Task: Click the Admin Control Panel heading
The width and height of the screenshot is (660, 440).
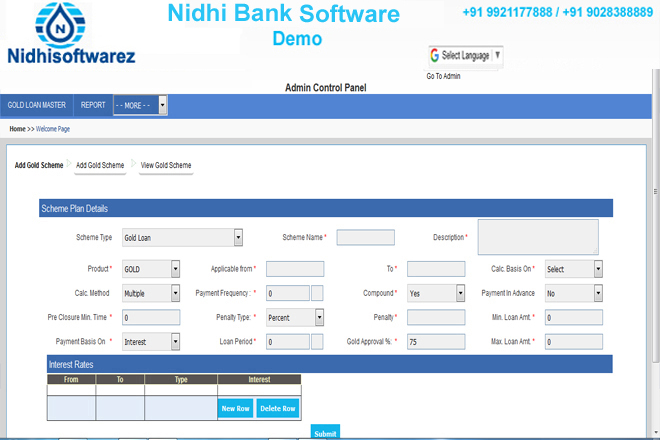Action: [326, 88]
